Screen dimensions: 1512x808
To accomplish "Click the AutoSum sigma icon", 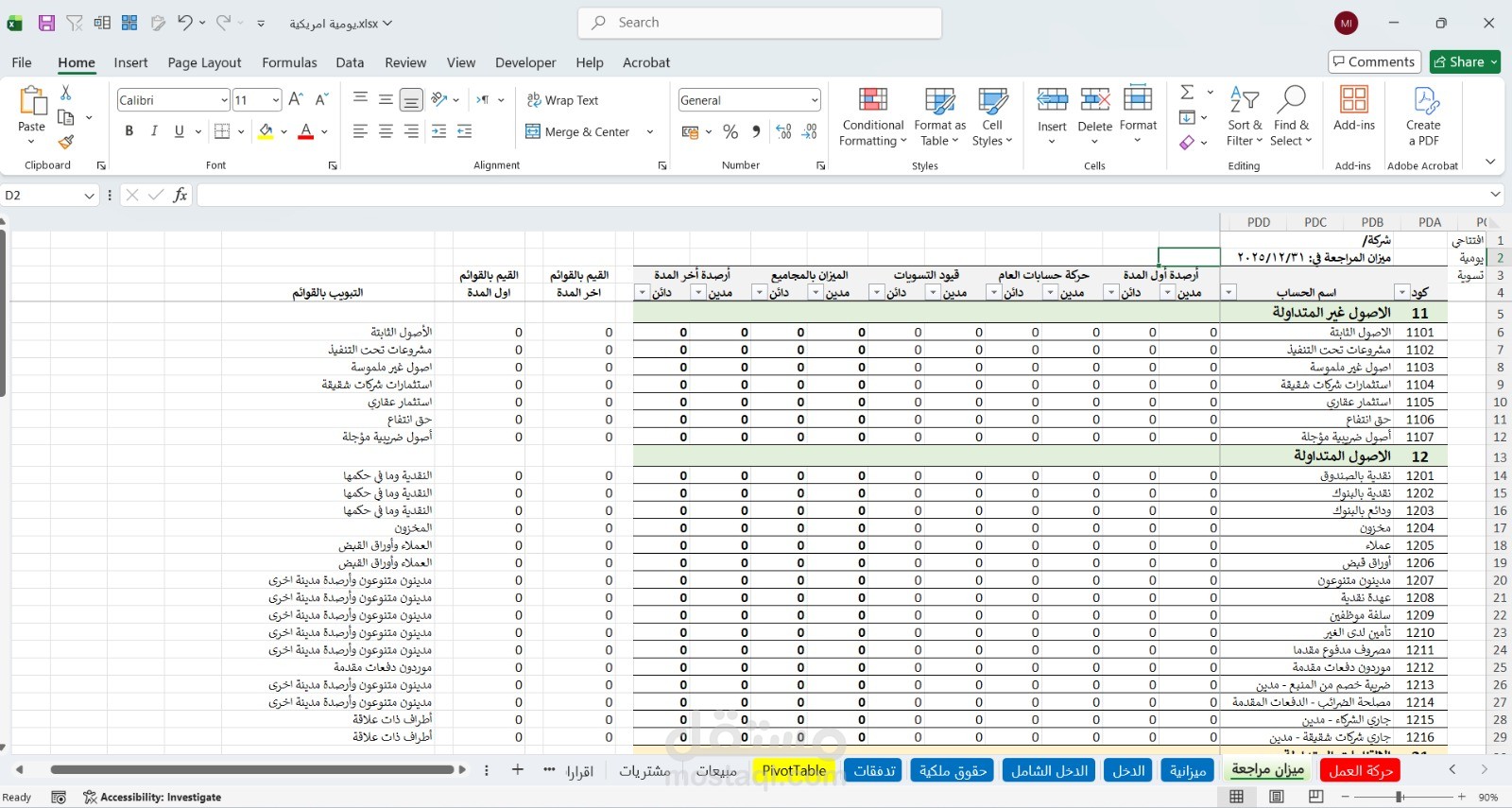I will (1187, 92).
